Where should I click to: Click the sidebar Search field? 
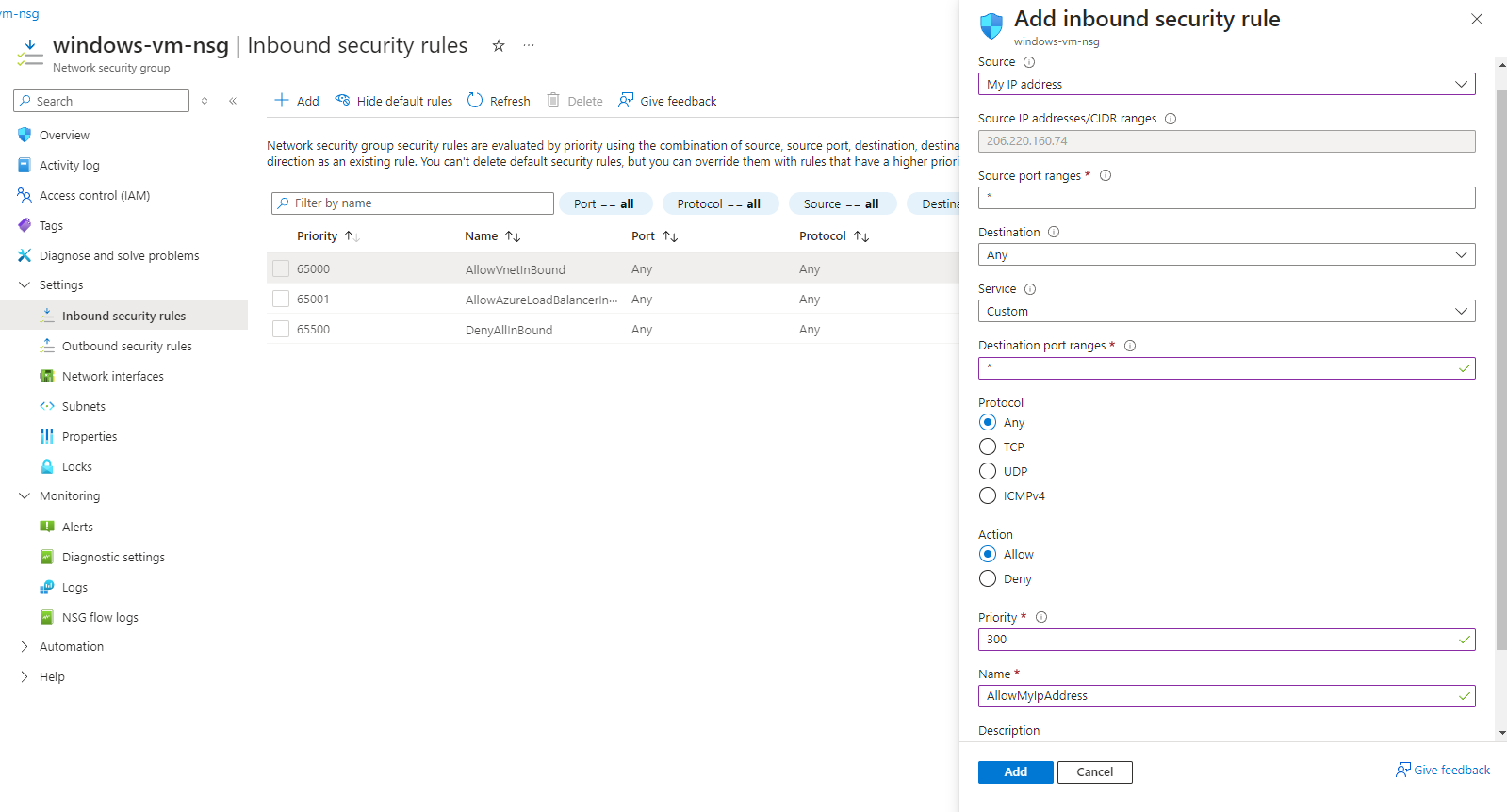pyautogui.click(x=101, y=101)
